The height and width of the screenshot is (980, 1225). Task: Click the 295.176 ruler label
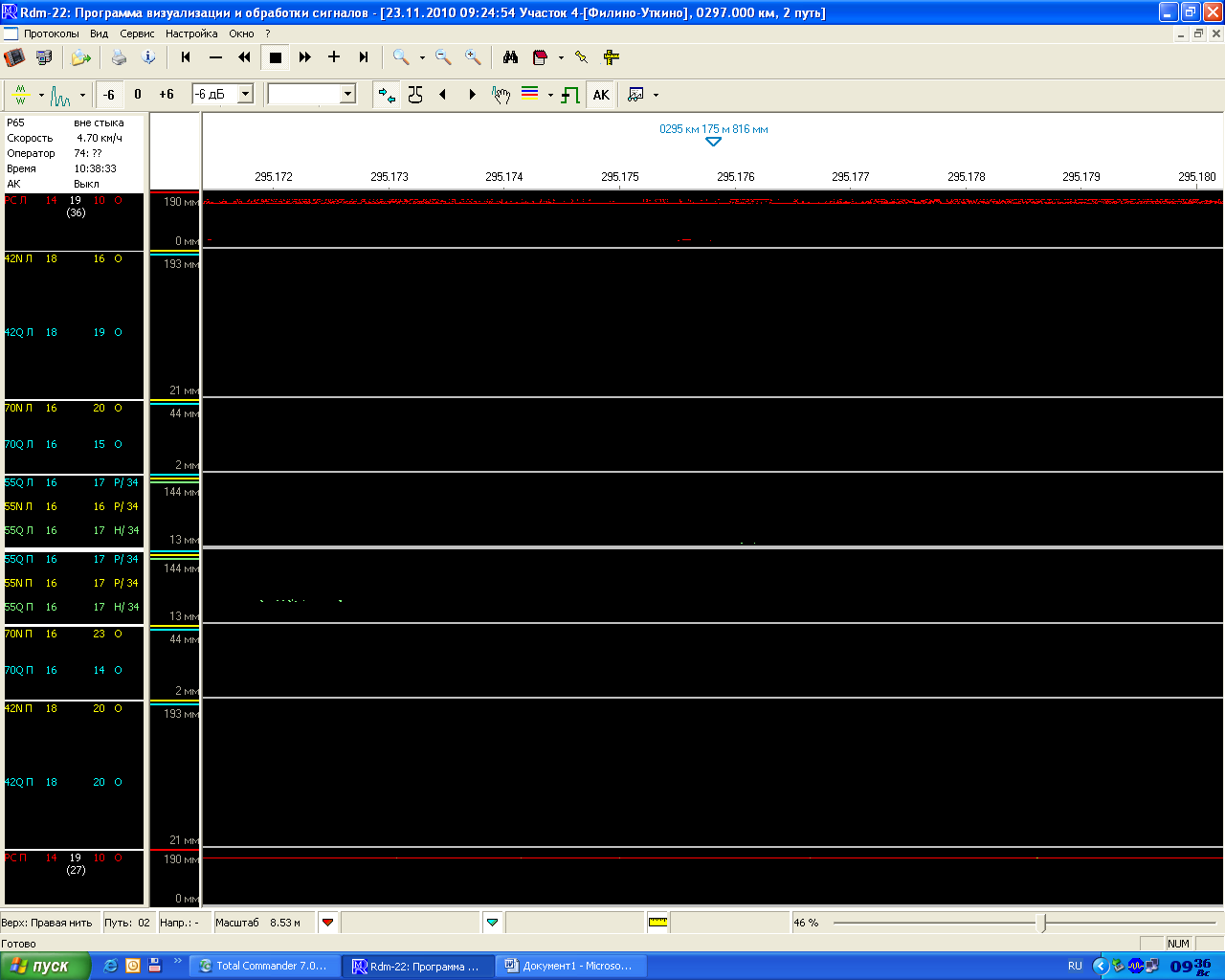(x=736, y=177)
